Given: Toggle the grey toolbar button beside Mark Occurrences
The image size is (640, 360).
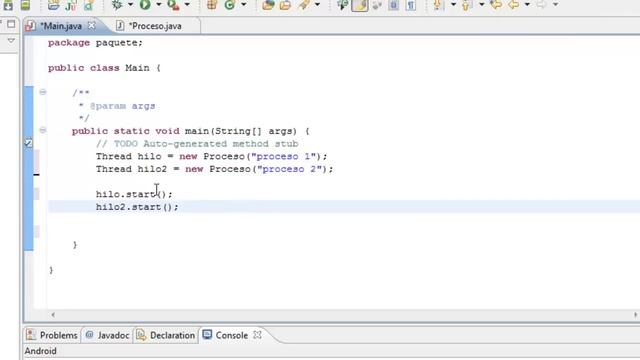Looking at the screenshot, I should [x=377, y=5].
